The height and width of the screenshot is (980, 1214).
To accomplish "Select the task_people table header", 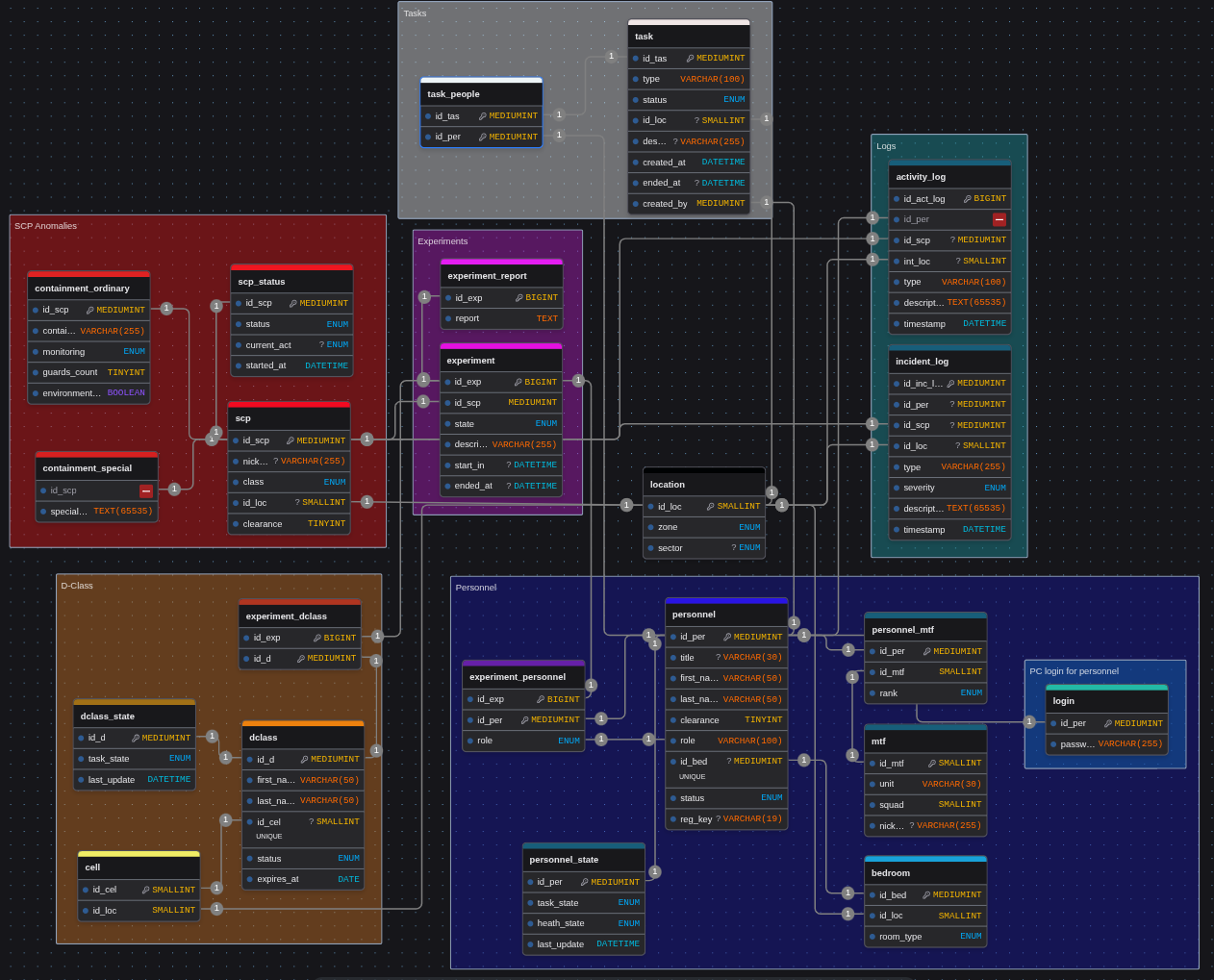I will pos(481,94).
